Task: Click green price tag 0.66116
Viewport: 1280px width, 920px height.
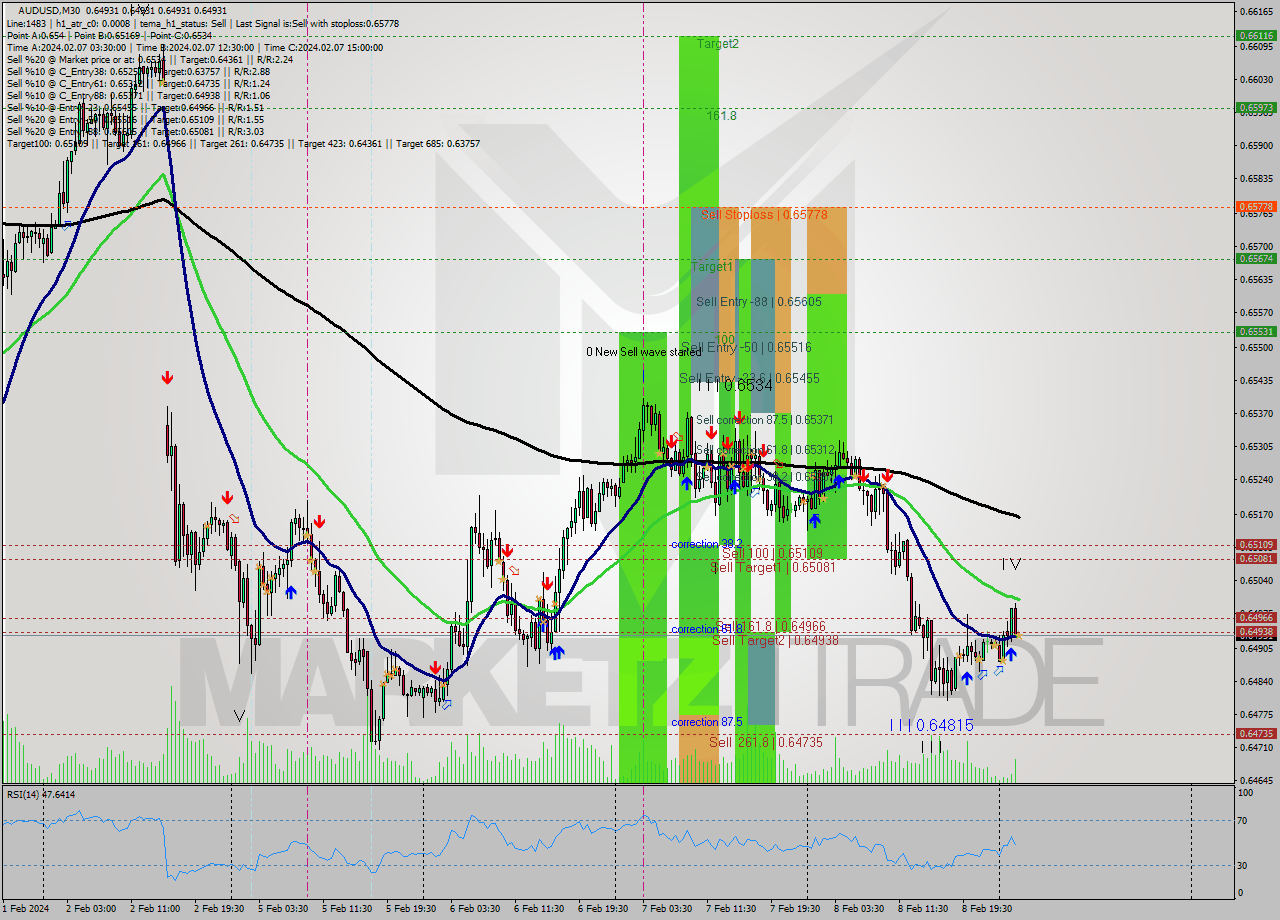Action: pos(1257,35)
